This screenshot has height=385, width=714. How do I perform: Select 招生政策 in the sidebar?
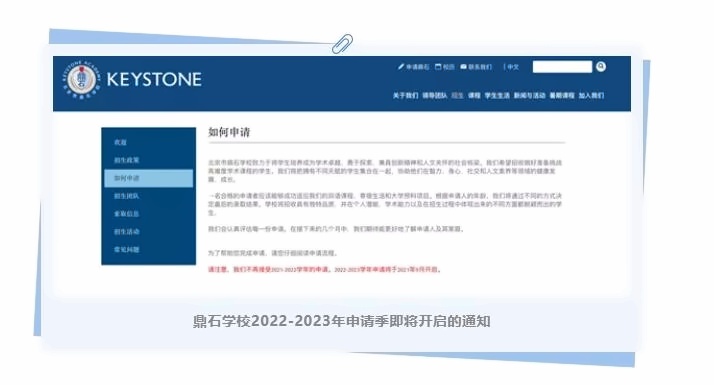[x=127, y=160]
